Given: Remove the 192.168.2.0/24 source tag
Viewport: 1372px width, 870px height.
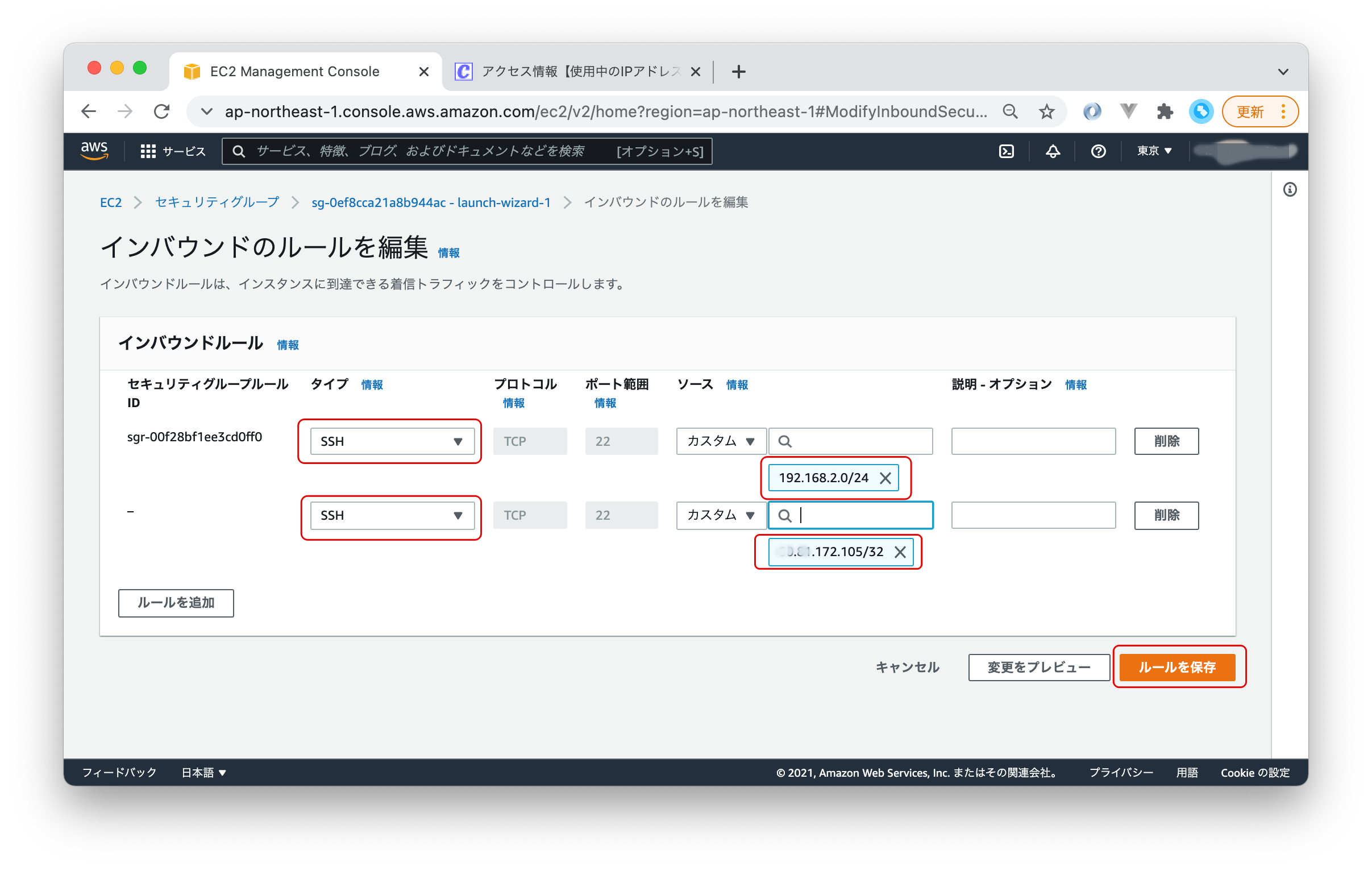Looking at the screenshot, I should pos(885,478).
